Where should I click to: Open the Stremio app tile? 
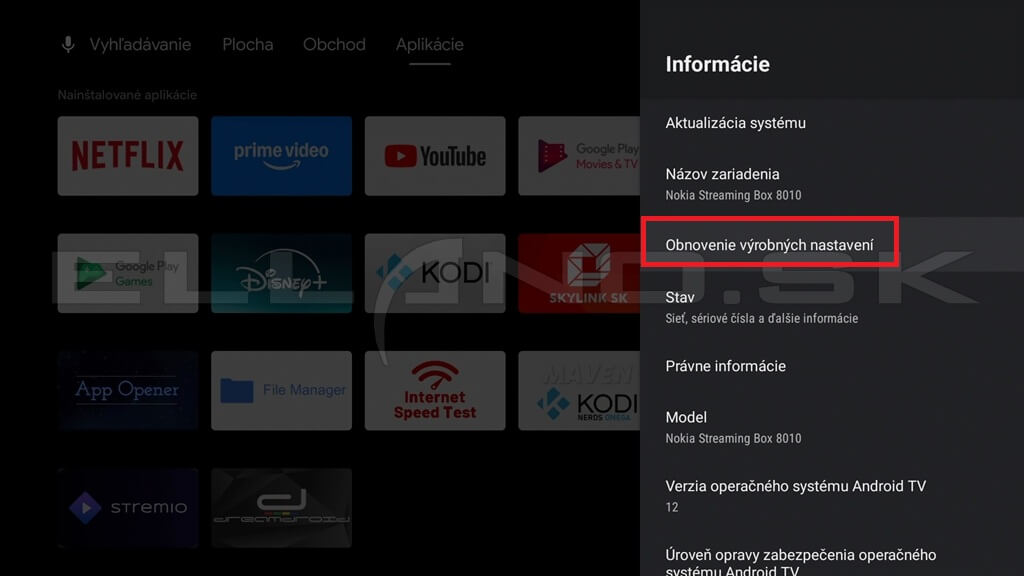point(127,508)
